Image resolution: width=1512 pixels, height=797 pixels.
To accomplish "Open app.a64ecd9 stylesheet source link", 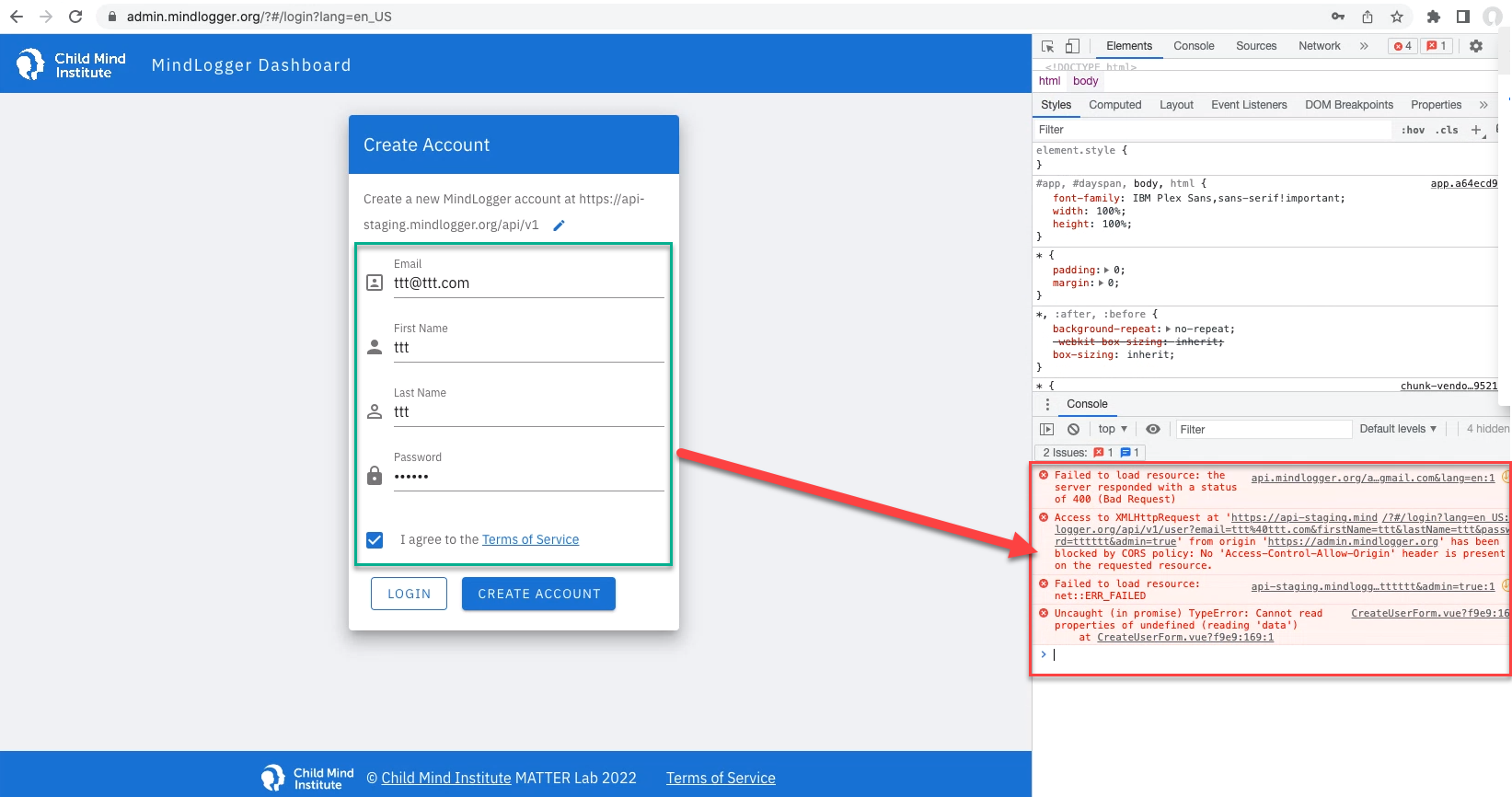I will tap(1463, 184).
